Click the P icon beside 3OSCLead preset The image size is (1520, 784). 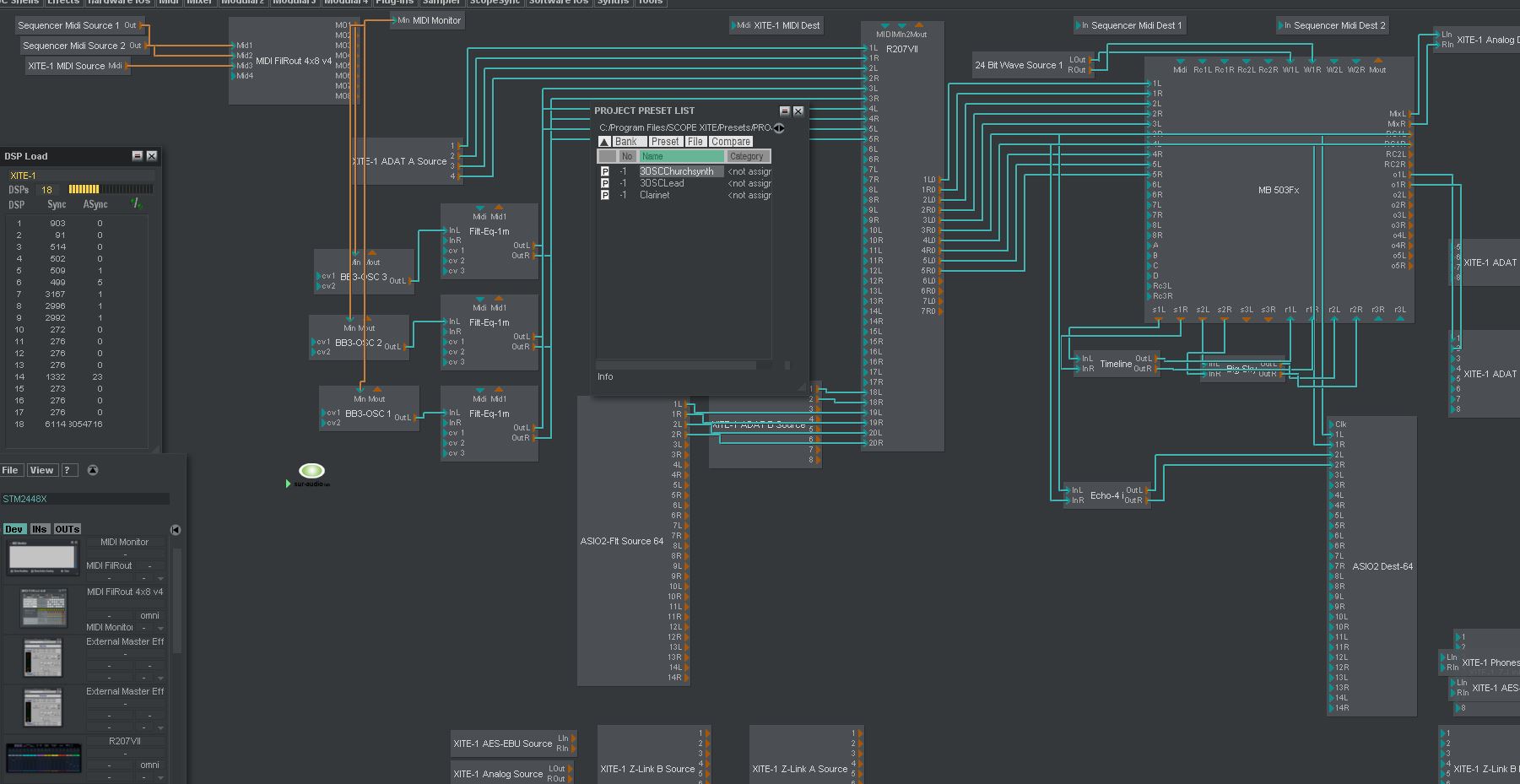604,183
